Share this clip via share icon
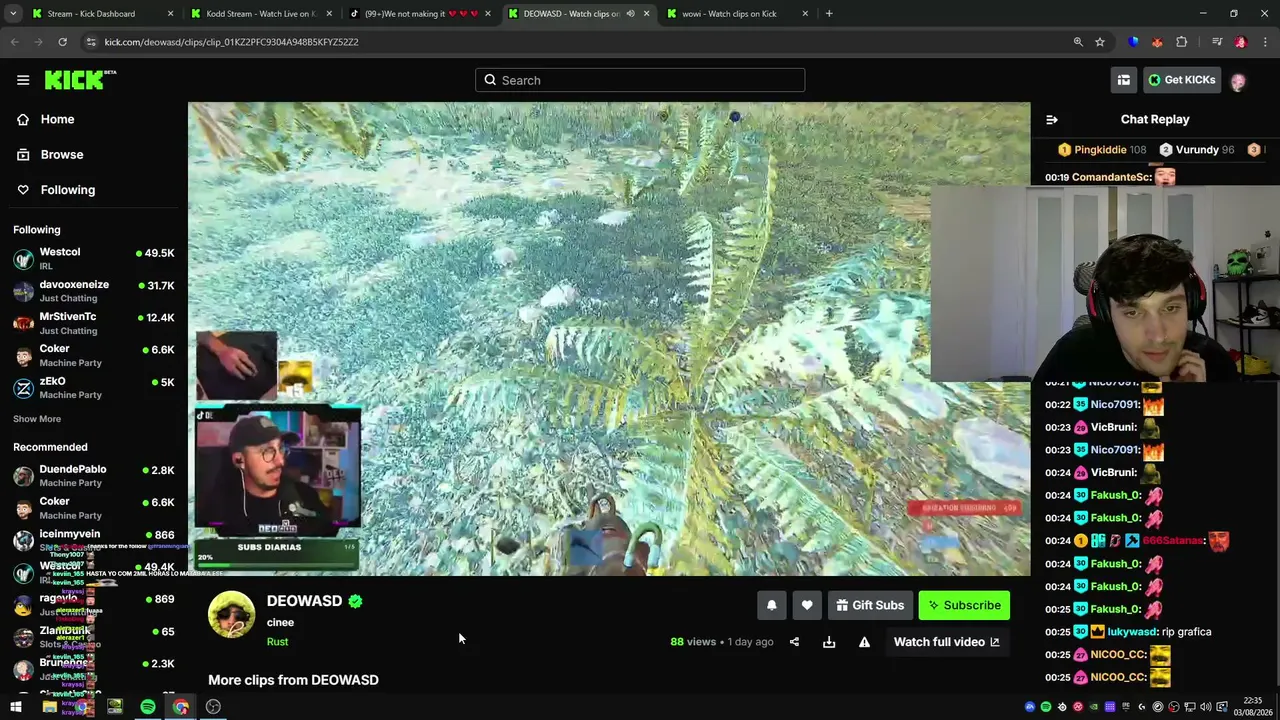This screenshot has width=1280, height=720. click(794, 642)
